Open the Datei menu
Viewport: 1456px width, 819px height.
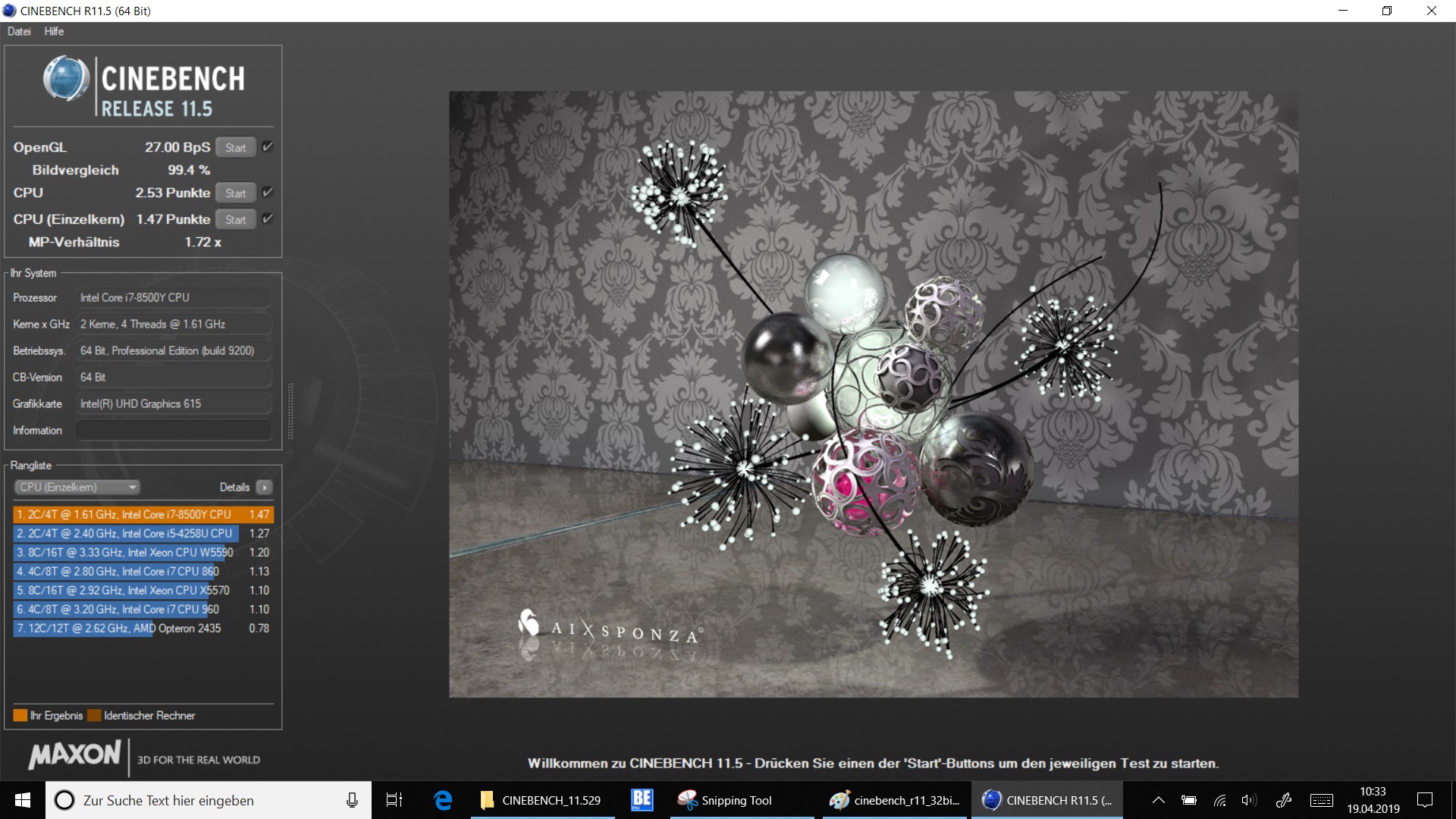tap(19, 31)
